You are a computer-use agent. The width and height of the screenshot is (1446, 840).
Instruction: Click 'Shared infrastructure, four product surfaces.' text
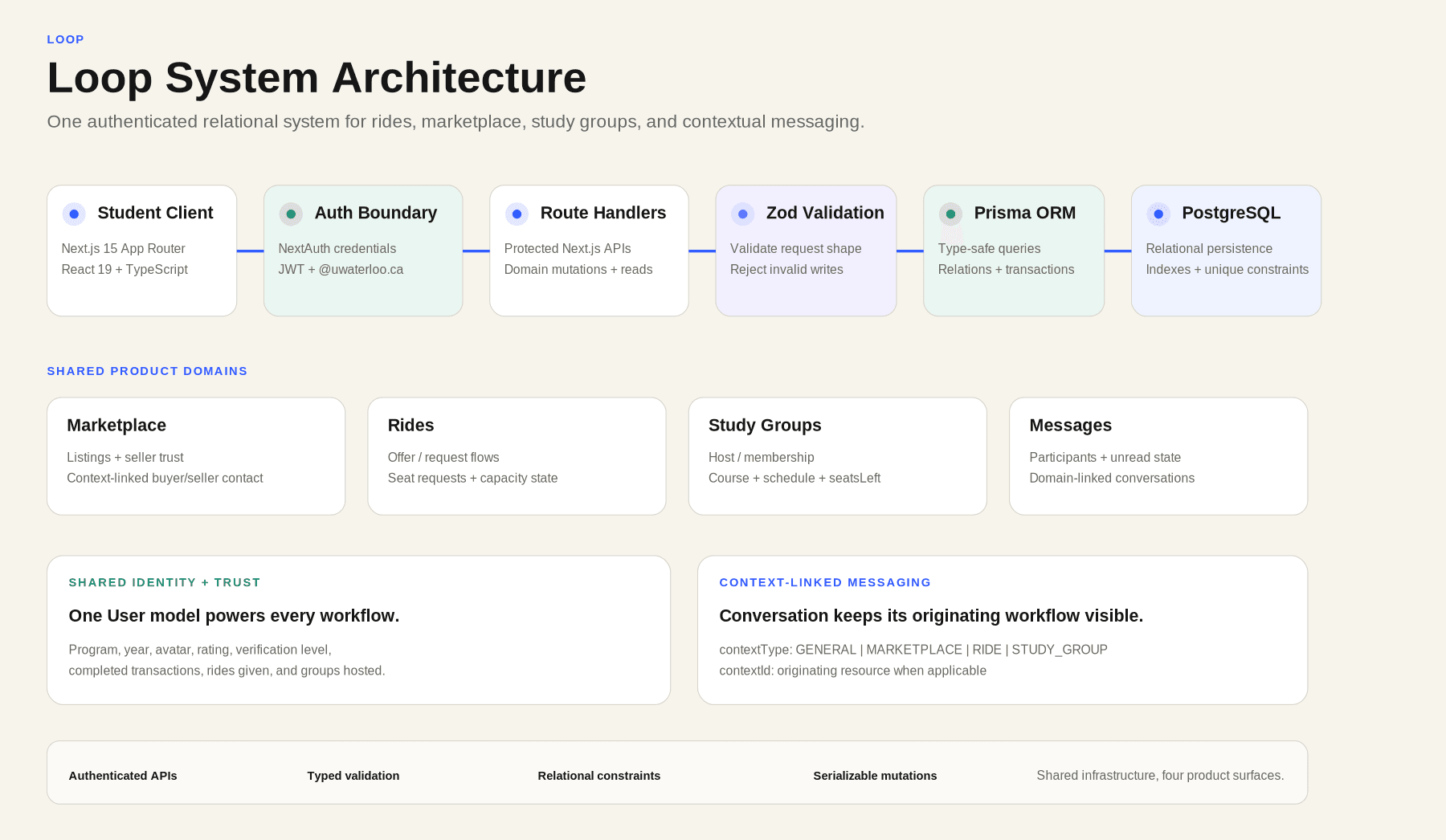pos(1160,776)
